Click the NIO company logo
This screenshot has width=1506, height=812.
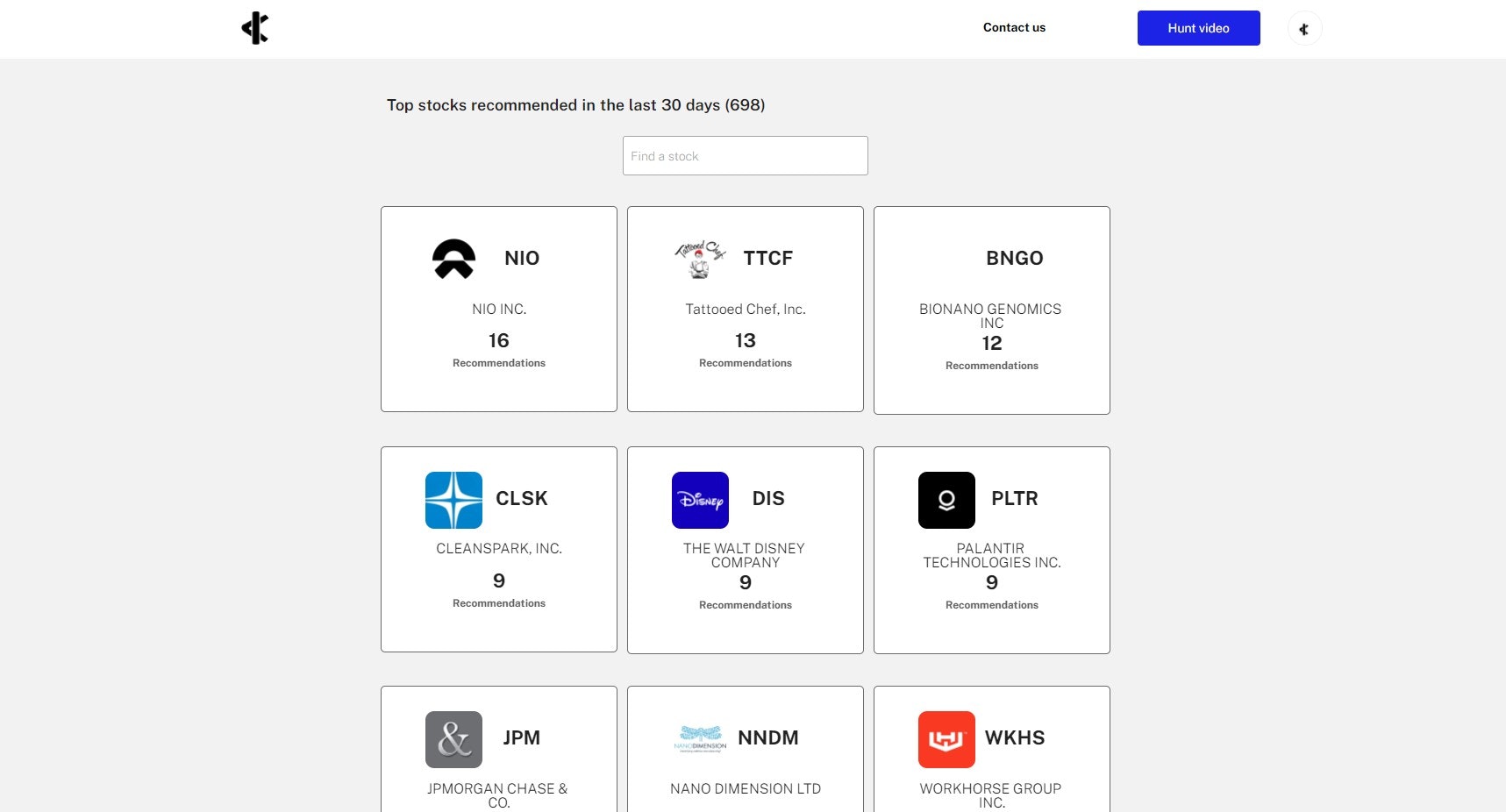(x=453, y=259)
